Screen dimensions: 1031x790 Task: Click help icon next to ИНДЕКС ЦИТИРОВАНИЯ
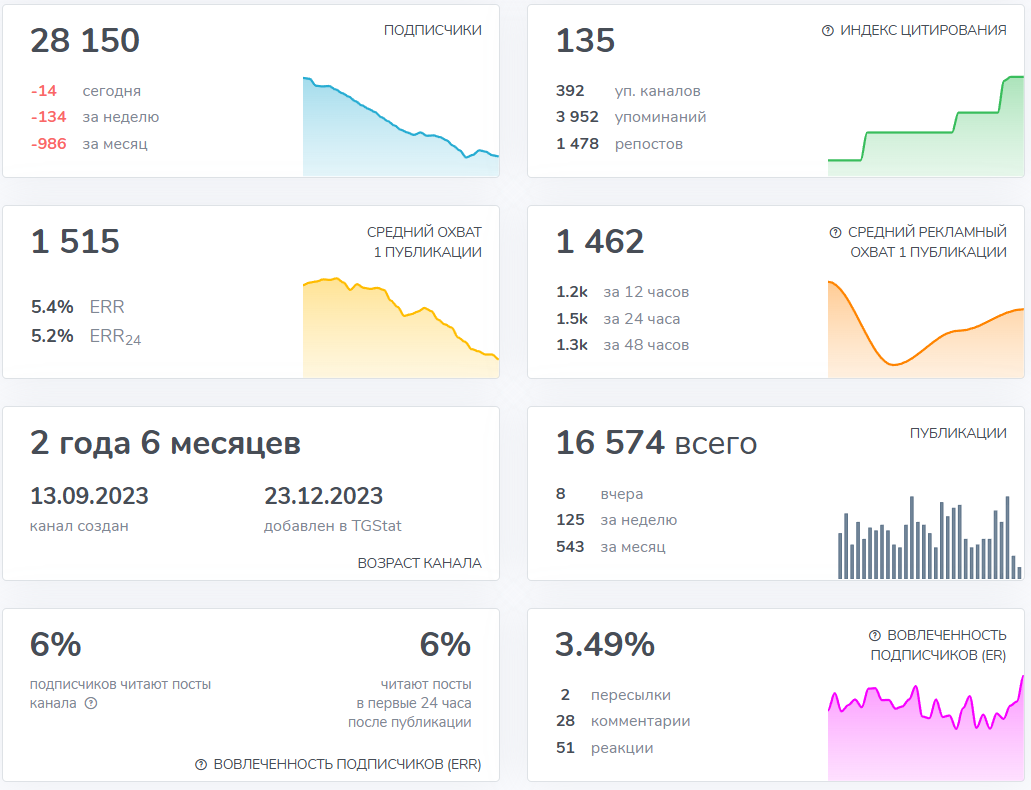click(827, 31)
